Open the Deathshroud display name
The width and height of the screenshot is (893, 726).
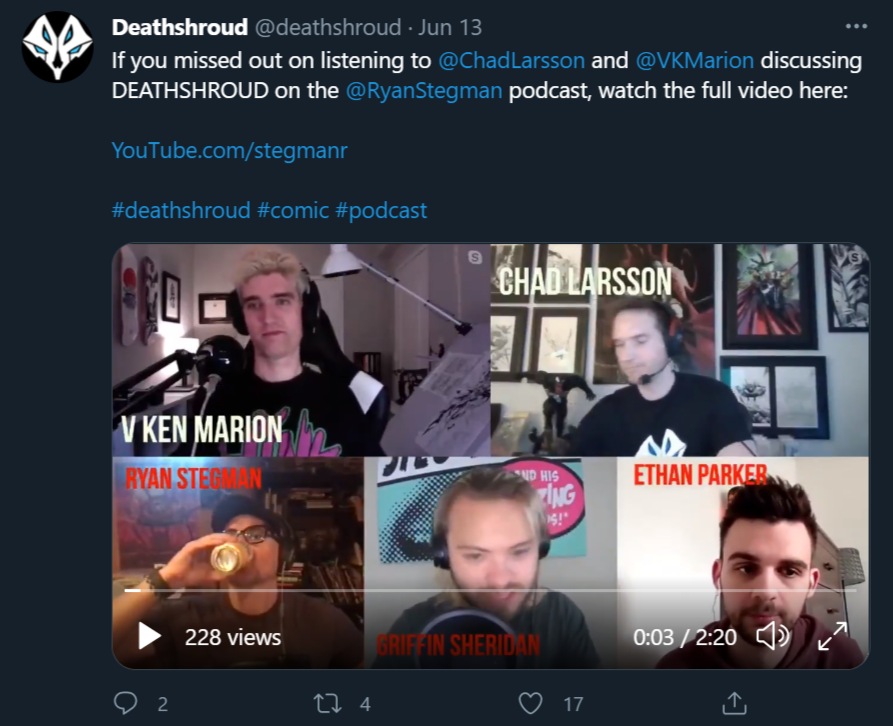[180, 27]
